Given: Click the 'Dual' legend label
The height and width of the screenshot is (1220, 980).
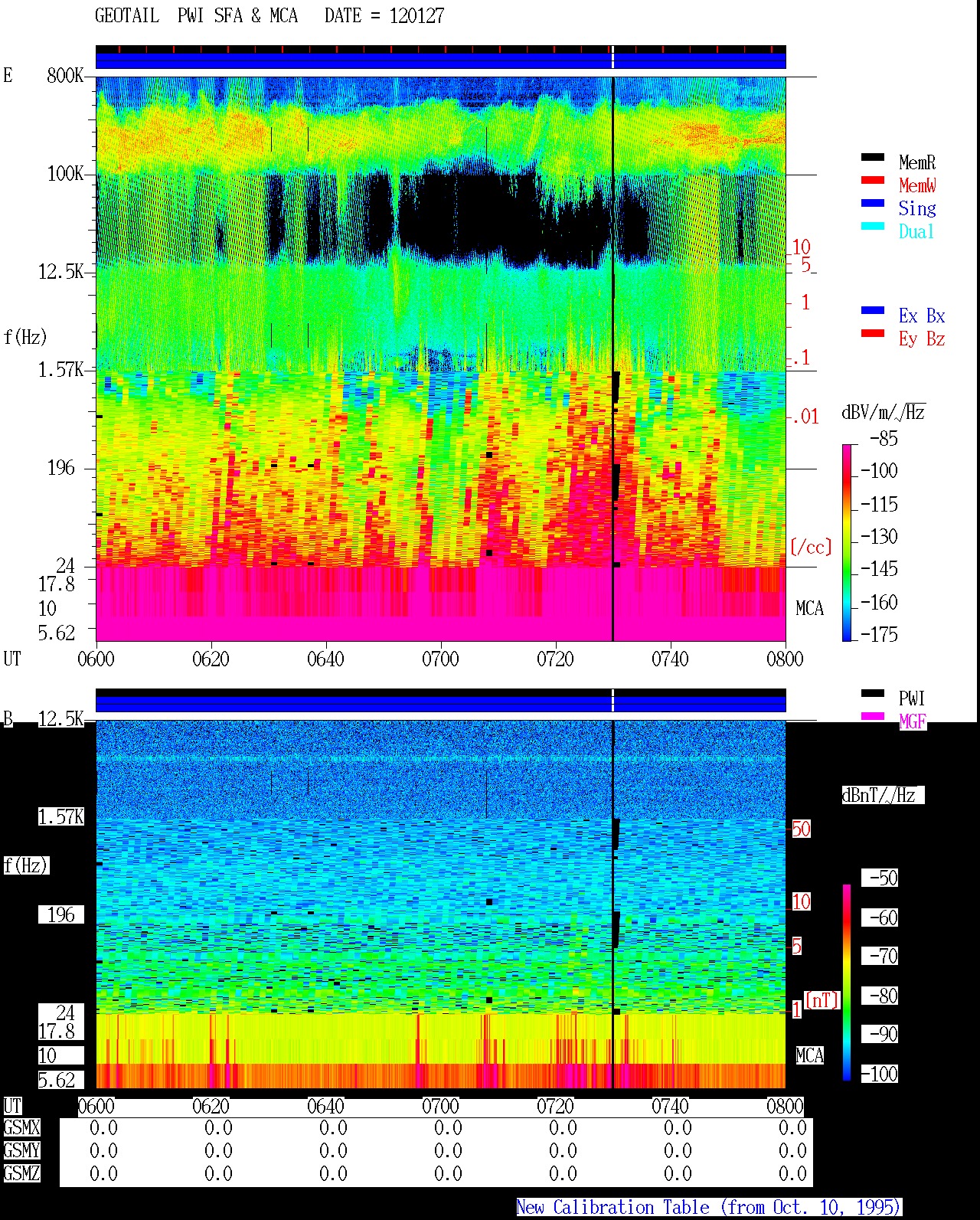Looking at the screenshot, I should pos(917,231).
